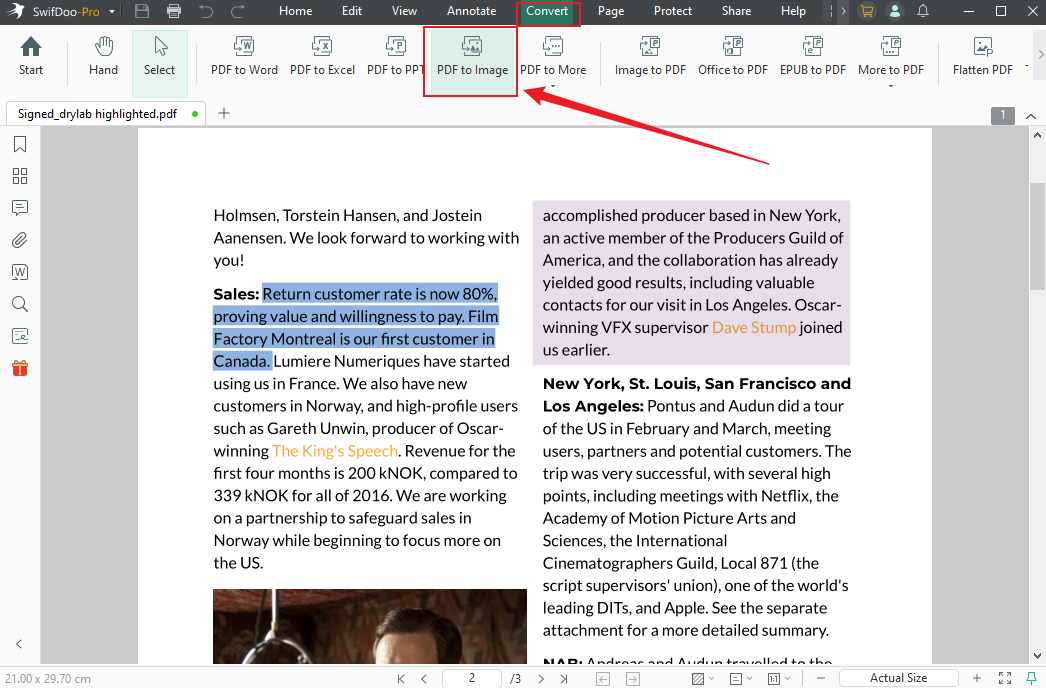Open the Actual Size zoom dropdown
The width and height of the screenshot is (1046, 688).
pos(899,677)
